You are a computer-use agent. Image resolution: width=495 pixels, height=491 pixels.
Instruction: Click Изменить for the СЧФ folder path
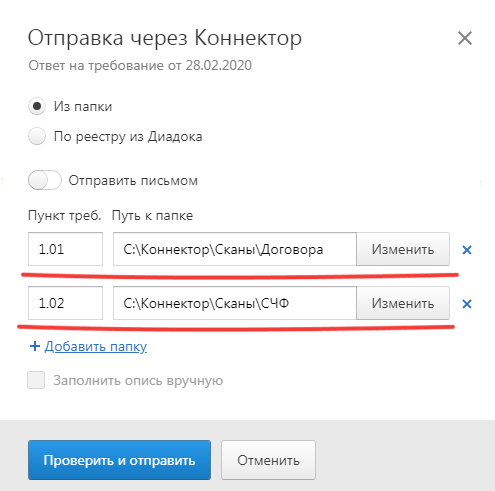coord(403,303)
